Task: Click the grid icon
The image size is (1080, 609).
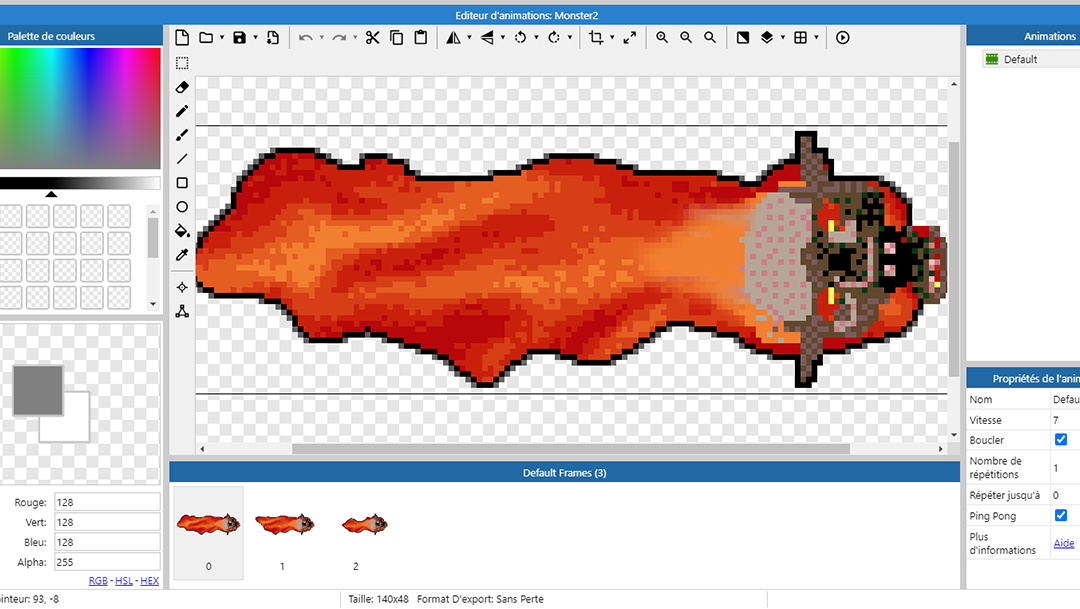Action: (x=800, y=37)
